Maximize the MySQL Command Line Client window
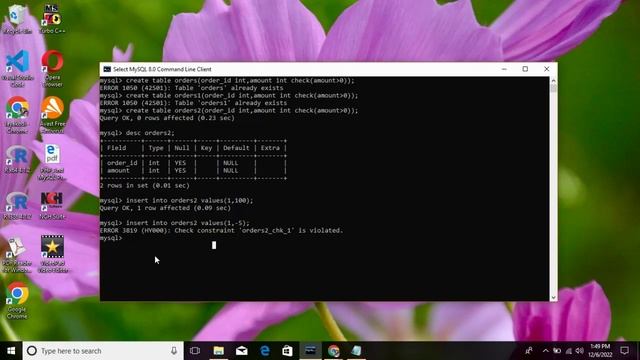Screen dimensions: 640x360 pos(525,69)
